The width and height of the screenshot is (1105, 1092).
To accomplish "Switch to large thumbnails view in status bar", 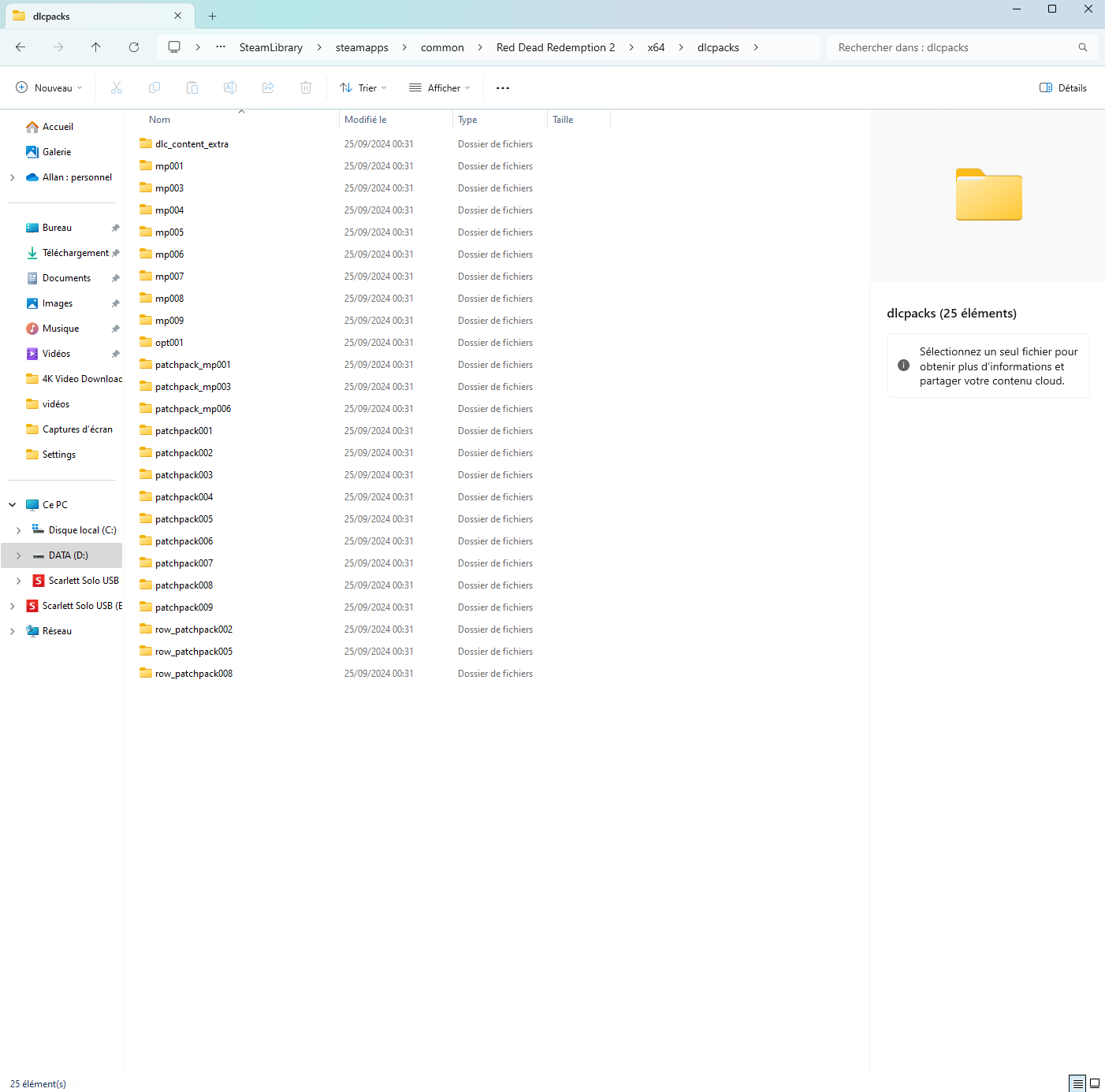I will (x=1095, y=1083).
